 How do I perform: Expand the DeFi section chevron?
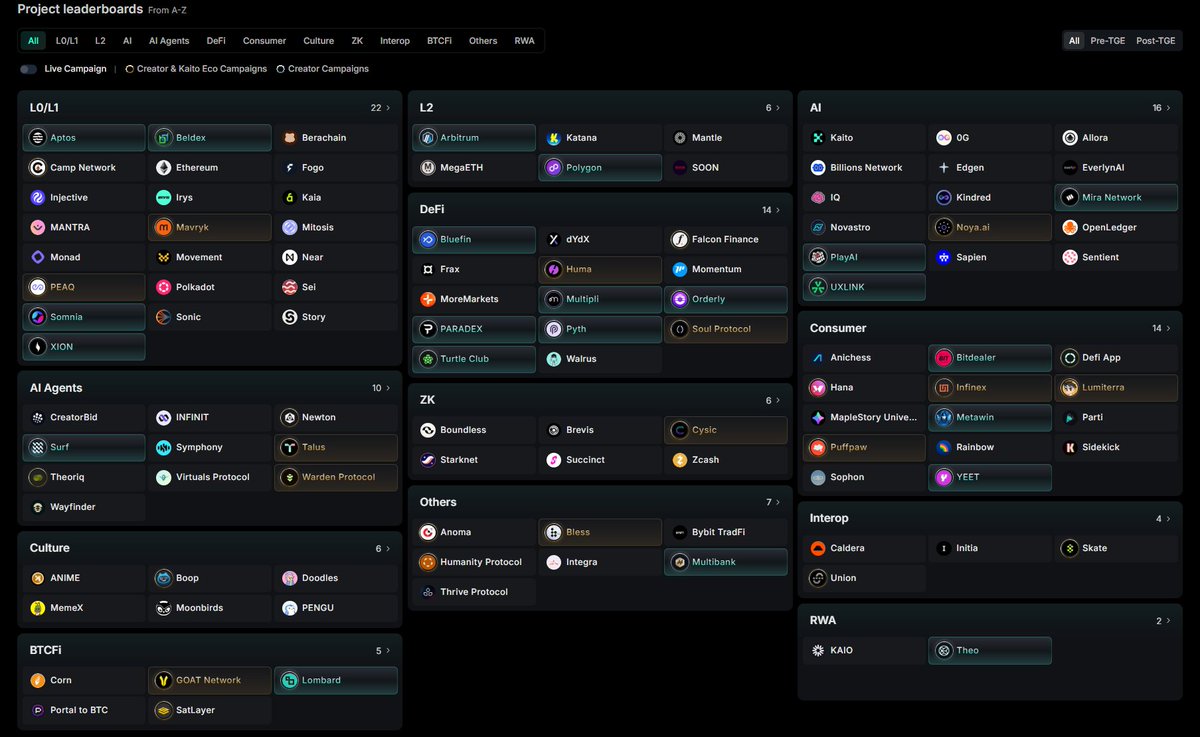click(x=778, y=210)
